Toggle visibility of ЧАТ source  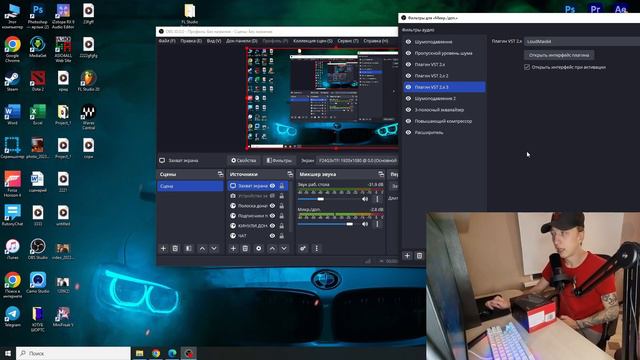(272, 236)
